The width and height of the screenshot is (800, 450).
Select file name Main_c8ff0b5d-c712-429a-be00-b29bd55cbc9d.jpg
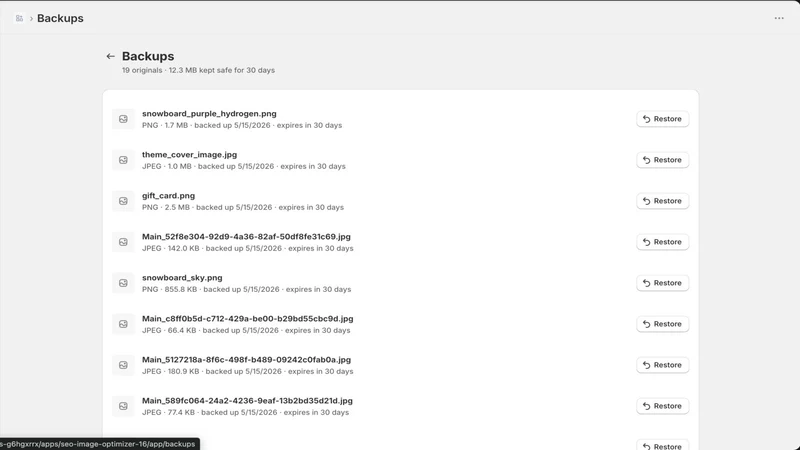click(x=247, y=319)
